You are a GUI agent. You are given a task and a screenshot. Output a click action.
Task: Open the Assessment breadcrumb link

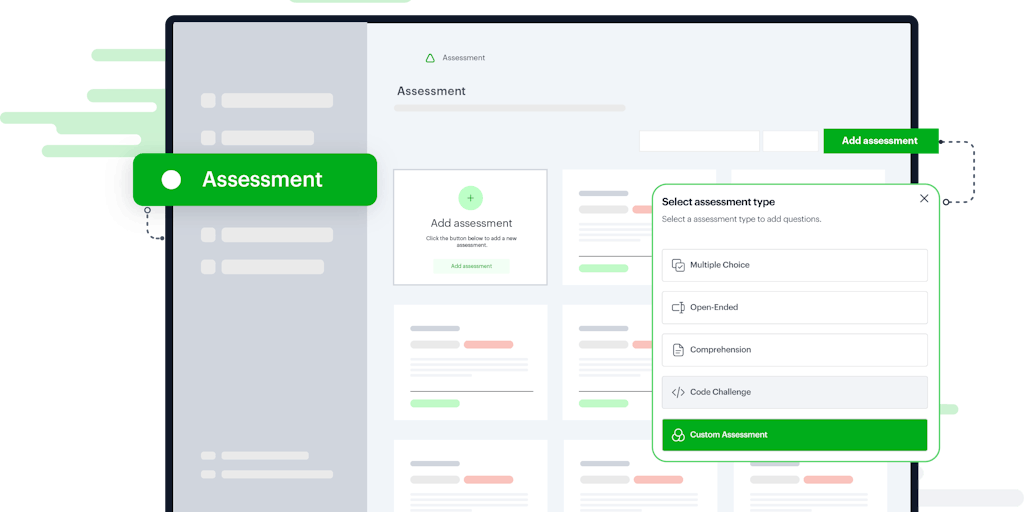point(464,57)
